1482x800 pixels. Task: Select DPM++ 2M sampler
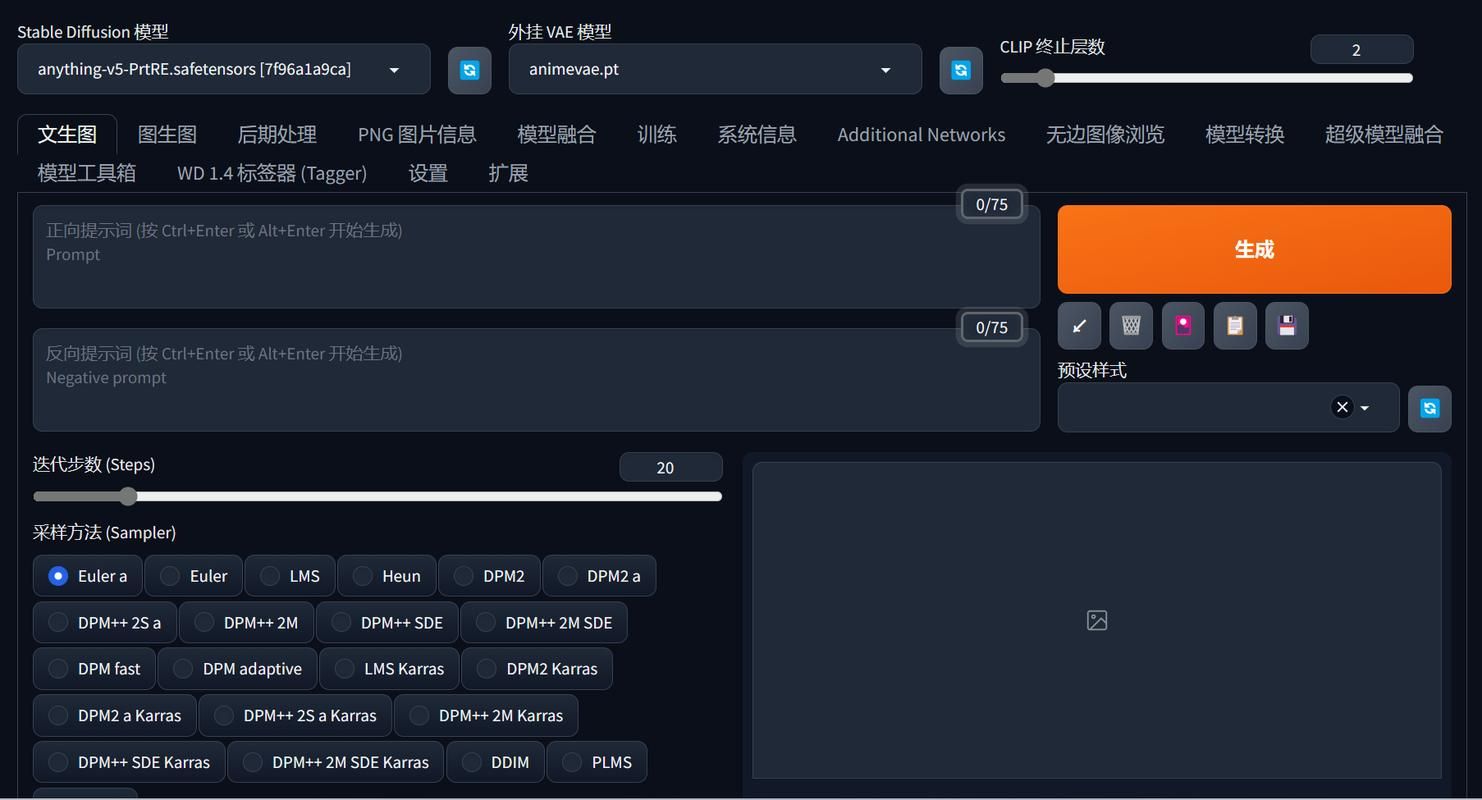point(246,623)
